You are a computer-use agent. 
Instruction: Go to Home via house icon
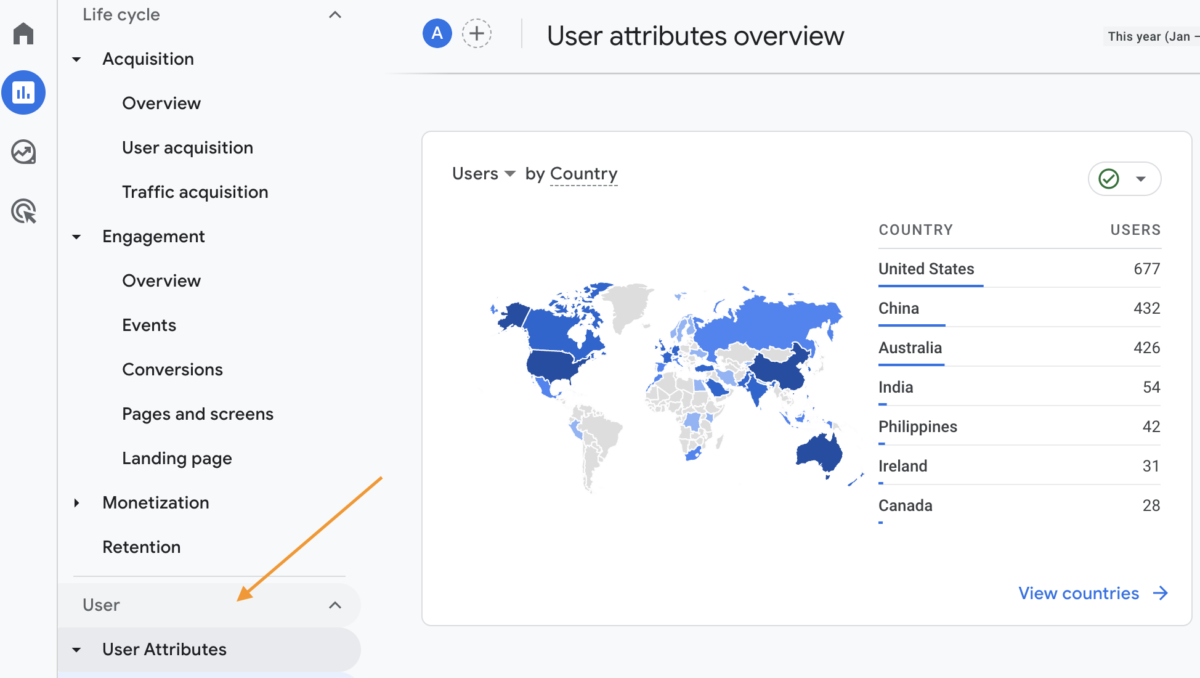(23, 33)
